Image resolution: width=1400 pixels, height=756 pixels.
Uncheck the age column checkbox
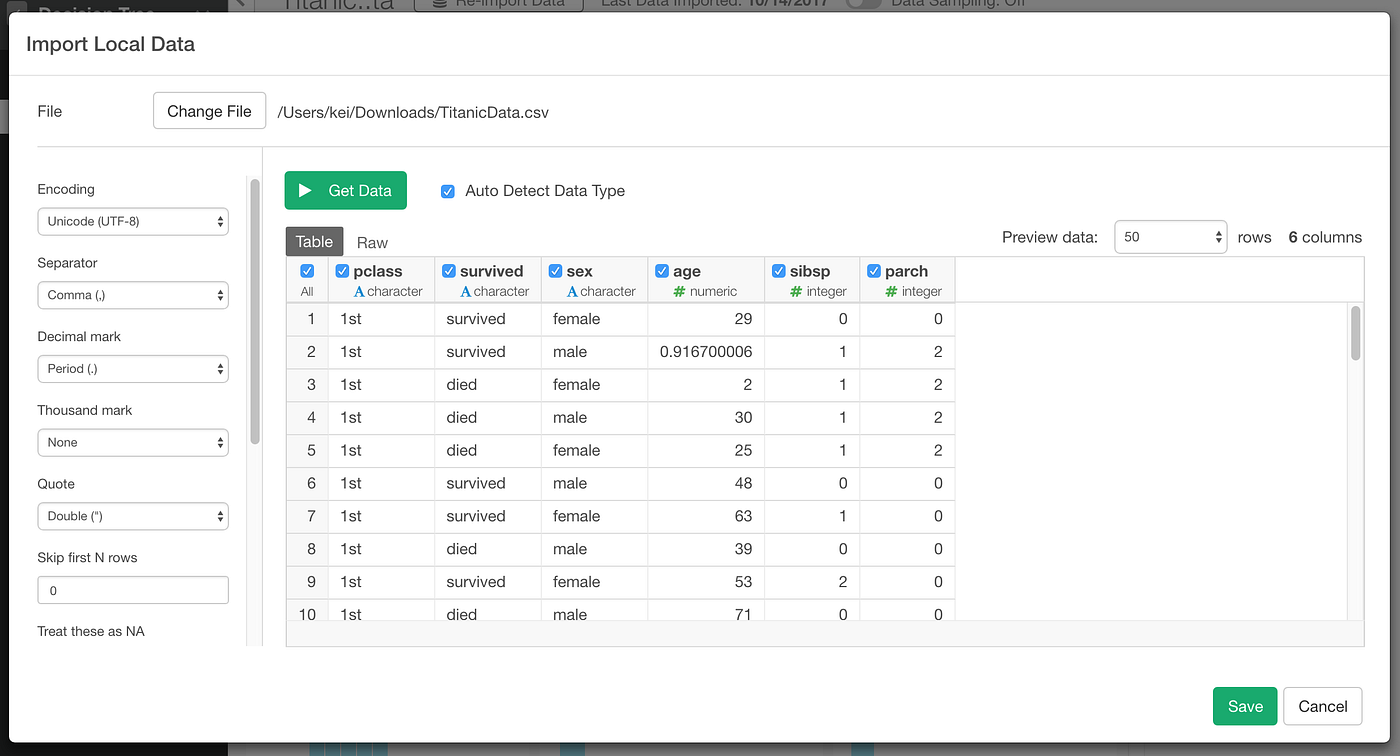(662, 270)
